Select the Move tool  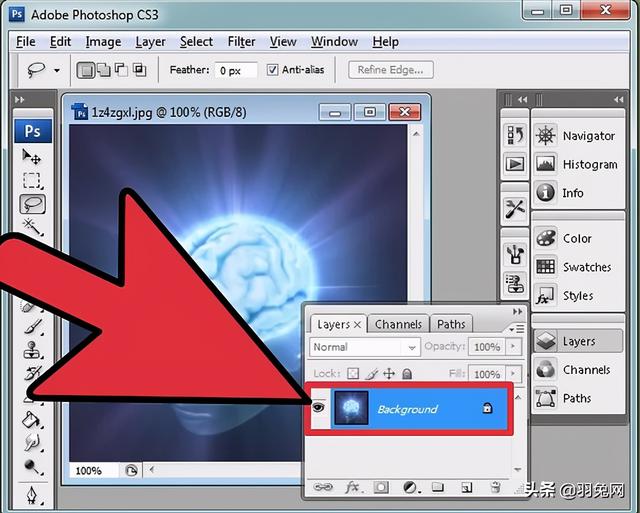click(32, 157)
